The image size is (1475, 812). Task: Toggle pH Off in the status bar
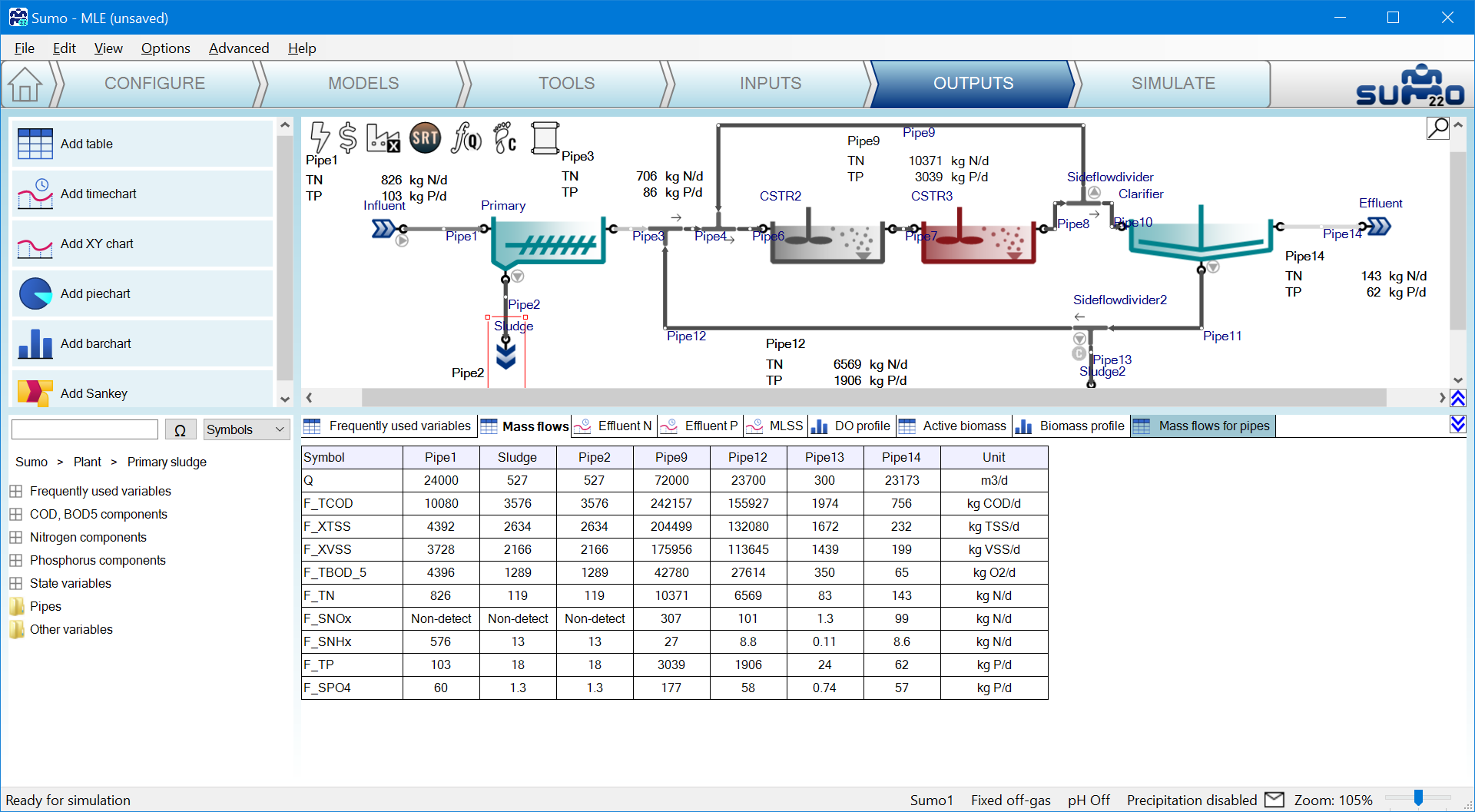coord(1089,800)
